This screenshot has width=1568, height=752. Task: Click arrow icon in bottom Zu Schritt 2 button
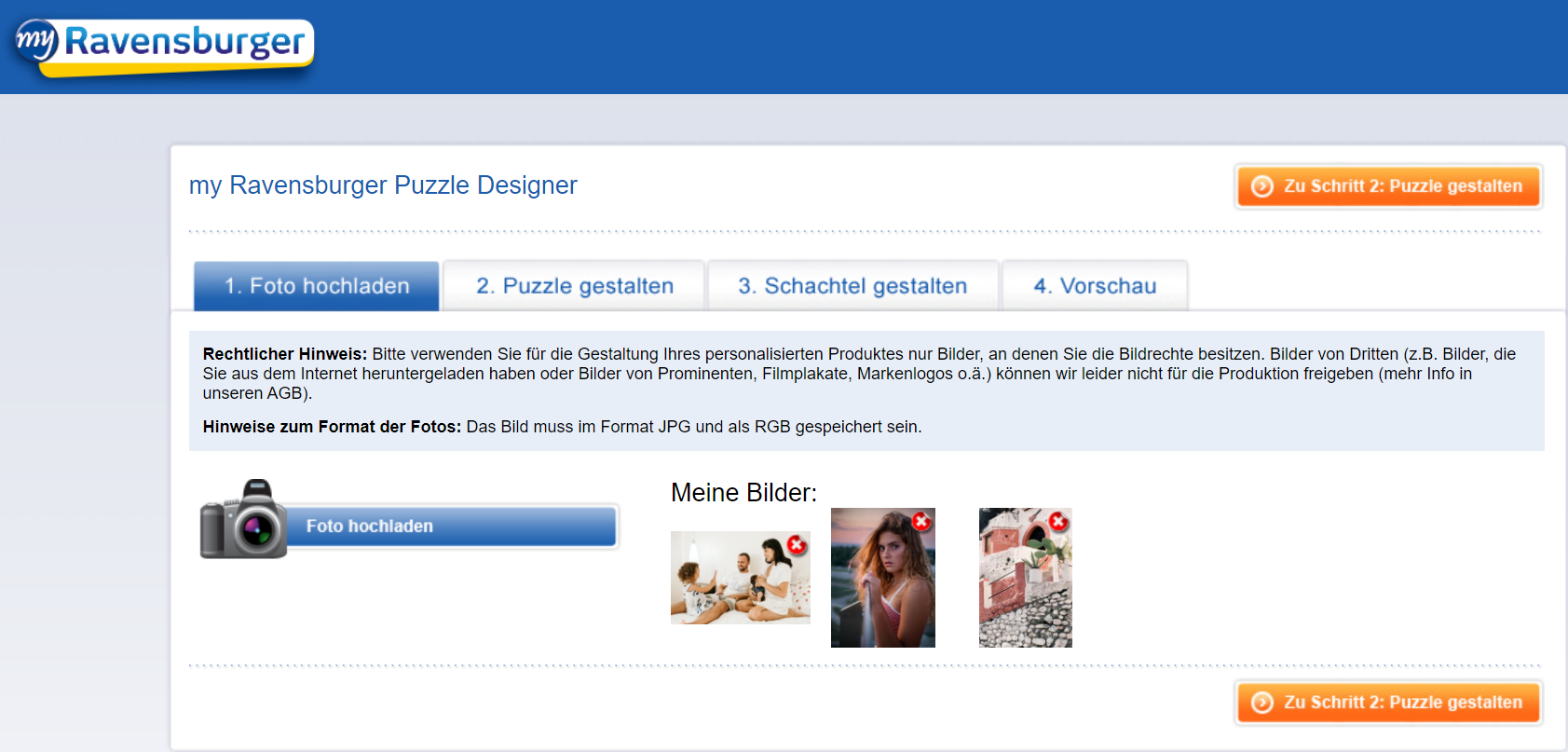tap(1262, 703)
